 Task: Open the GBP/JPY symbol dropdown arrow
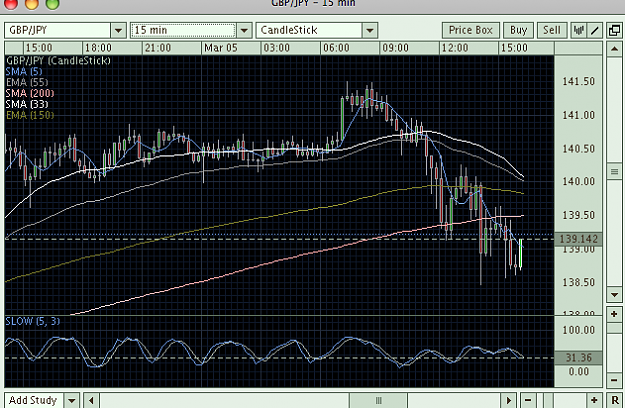click(x=118, y=30)
